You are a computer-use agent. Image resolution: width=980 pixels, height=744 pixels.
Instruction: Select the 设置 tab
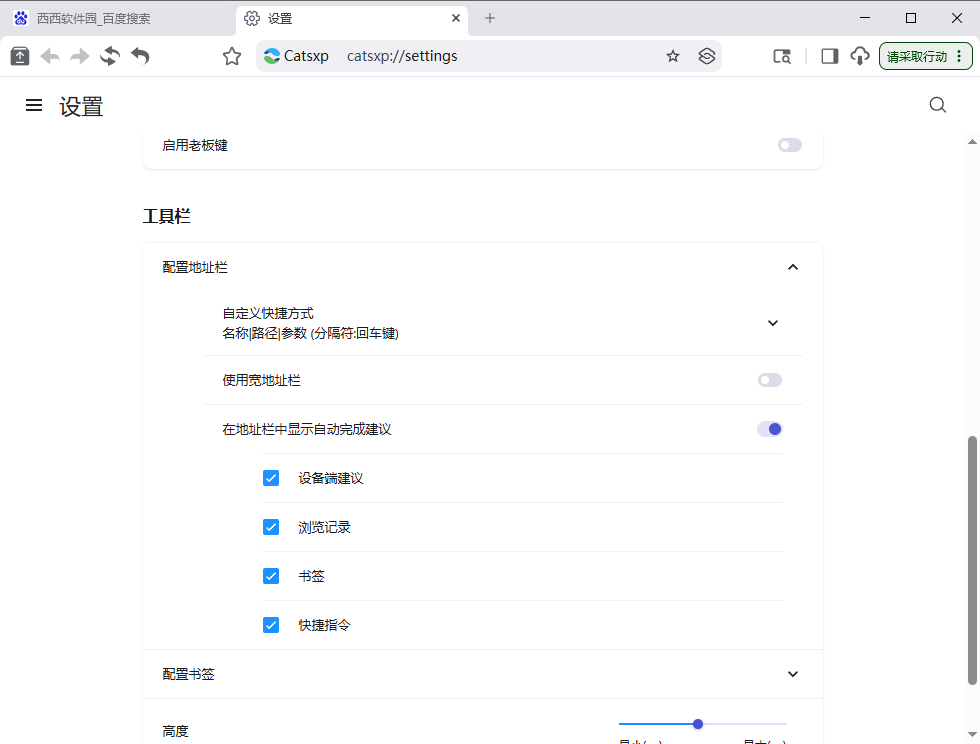351,18
